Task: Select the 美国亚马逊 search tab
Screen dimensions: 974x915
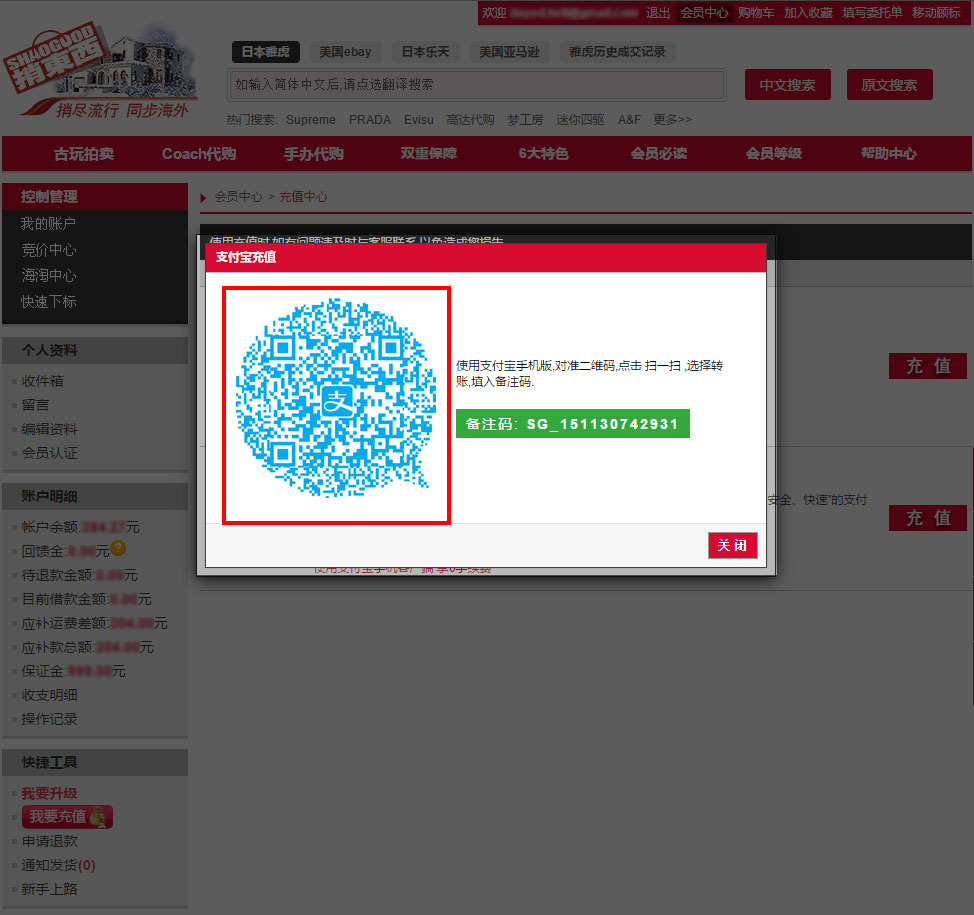Action: pos(509,52)
